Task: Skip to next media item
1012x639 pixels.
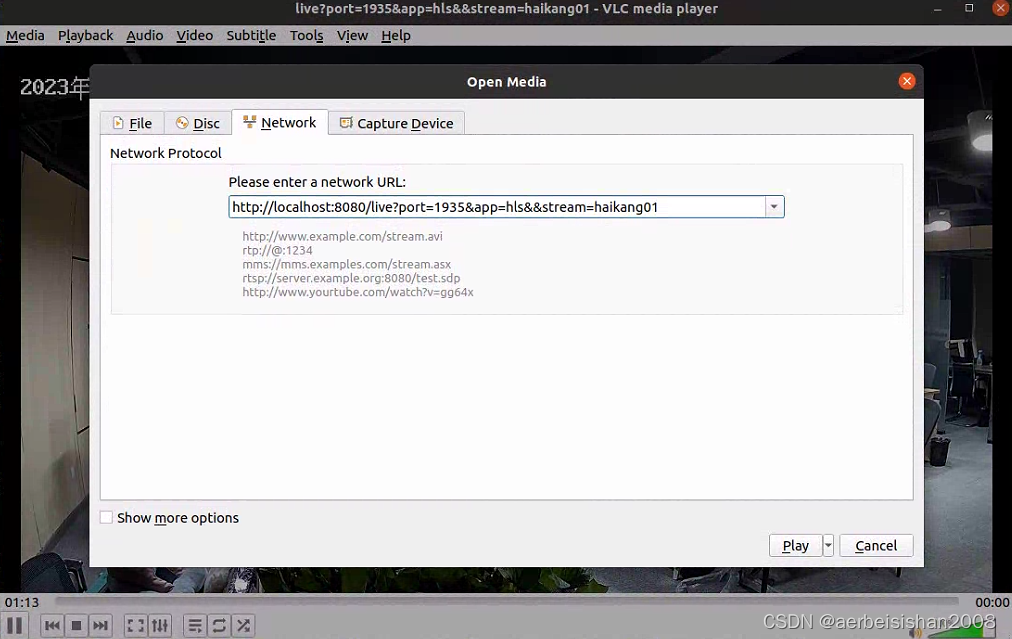Action: (100, 625)
